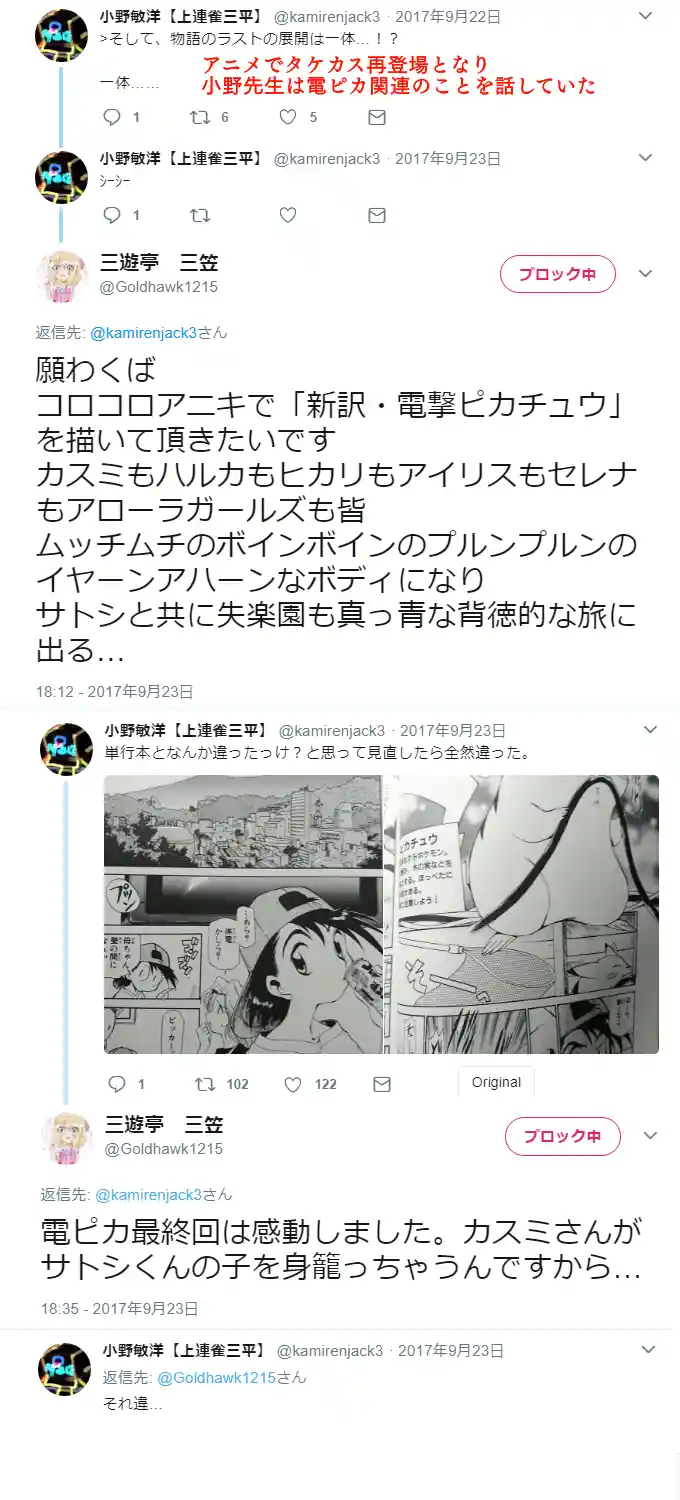Click envelope icon beside 122 likes

pos(382,1084)
